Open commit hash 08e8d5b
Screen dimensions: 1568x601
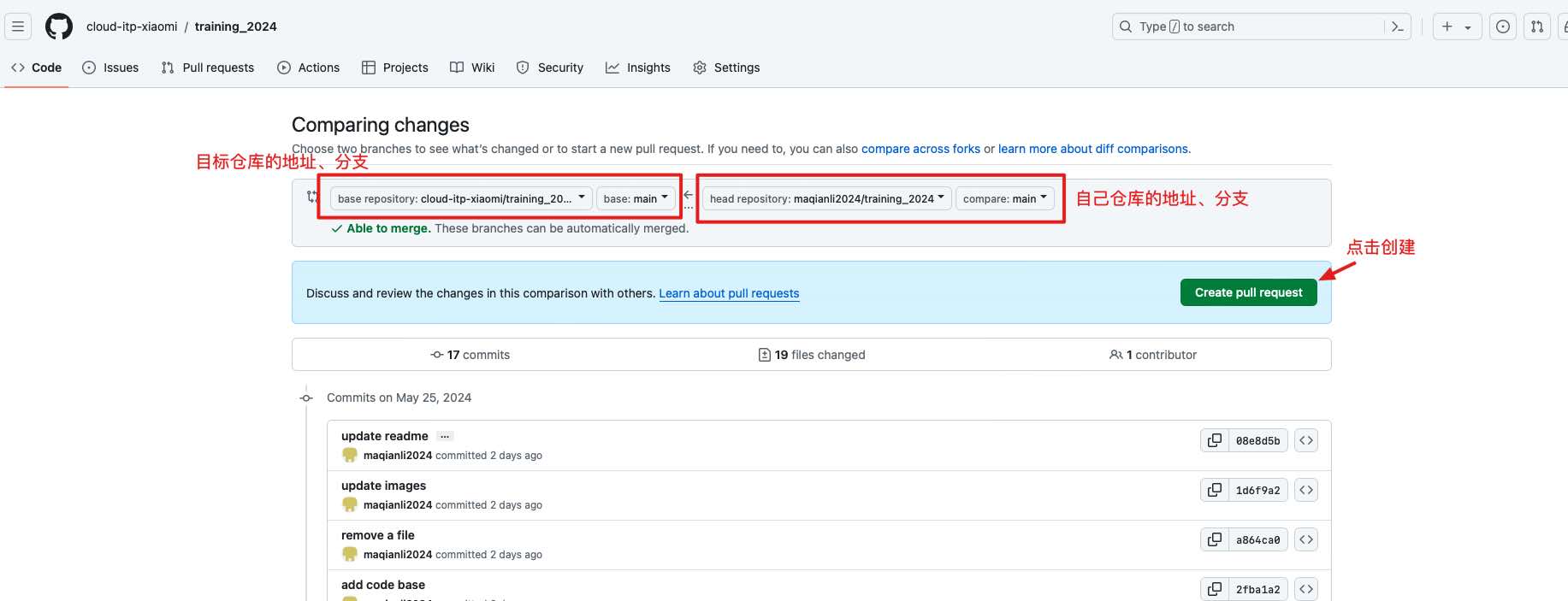(x=1257, y=440)
